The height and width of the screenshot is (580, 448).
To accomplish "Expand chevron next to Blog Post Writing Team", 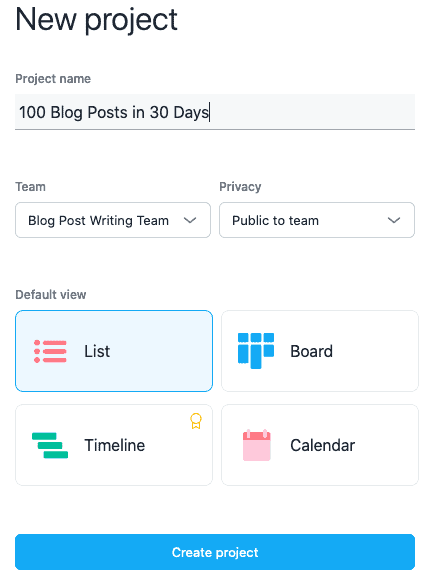I will point(190,220).
